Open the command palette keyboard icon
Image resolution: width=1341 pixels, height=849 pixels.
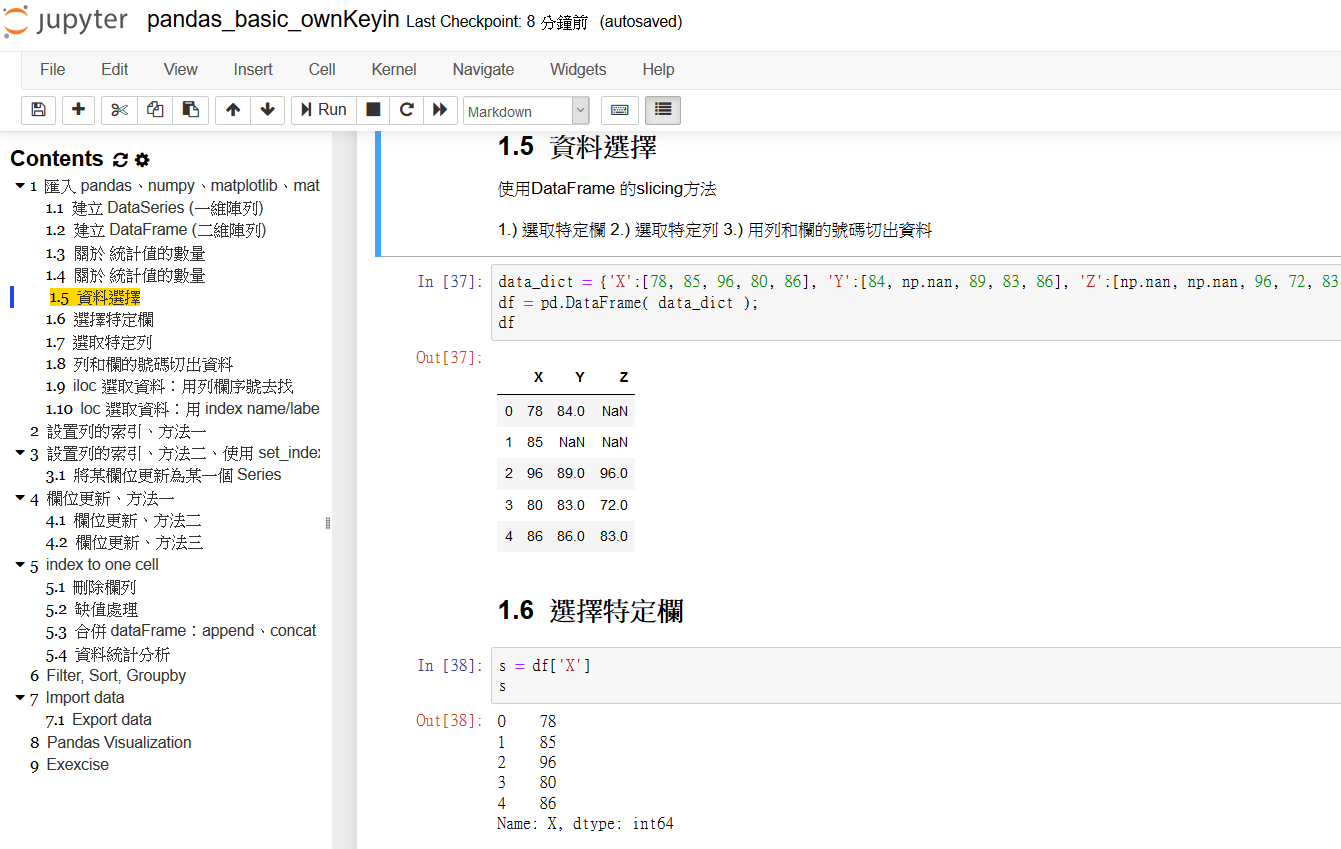coord(619,110)
